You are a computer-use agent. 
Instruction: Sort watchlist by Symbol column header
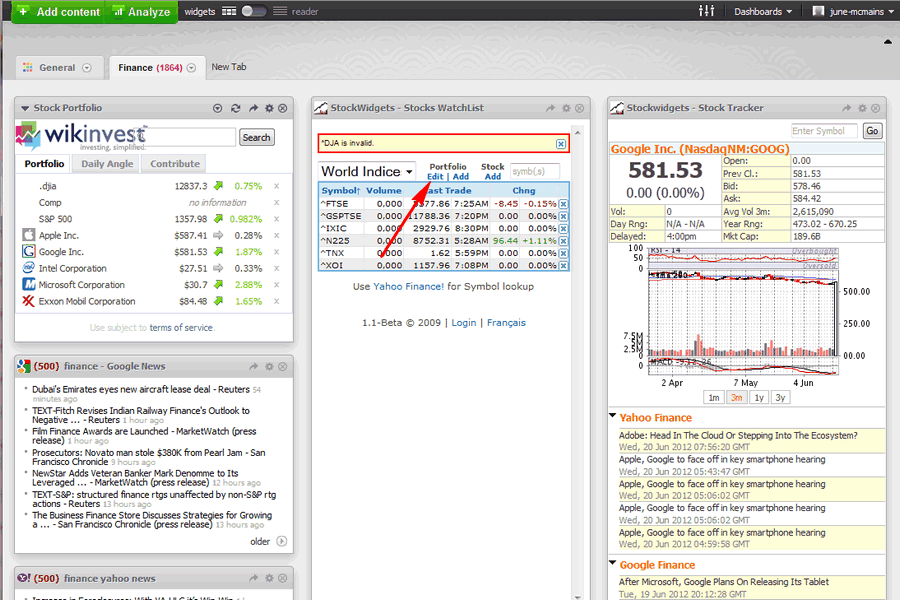(340, 191)
